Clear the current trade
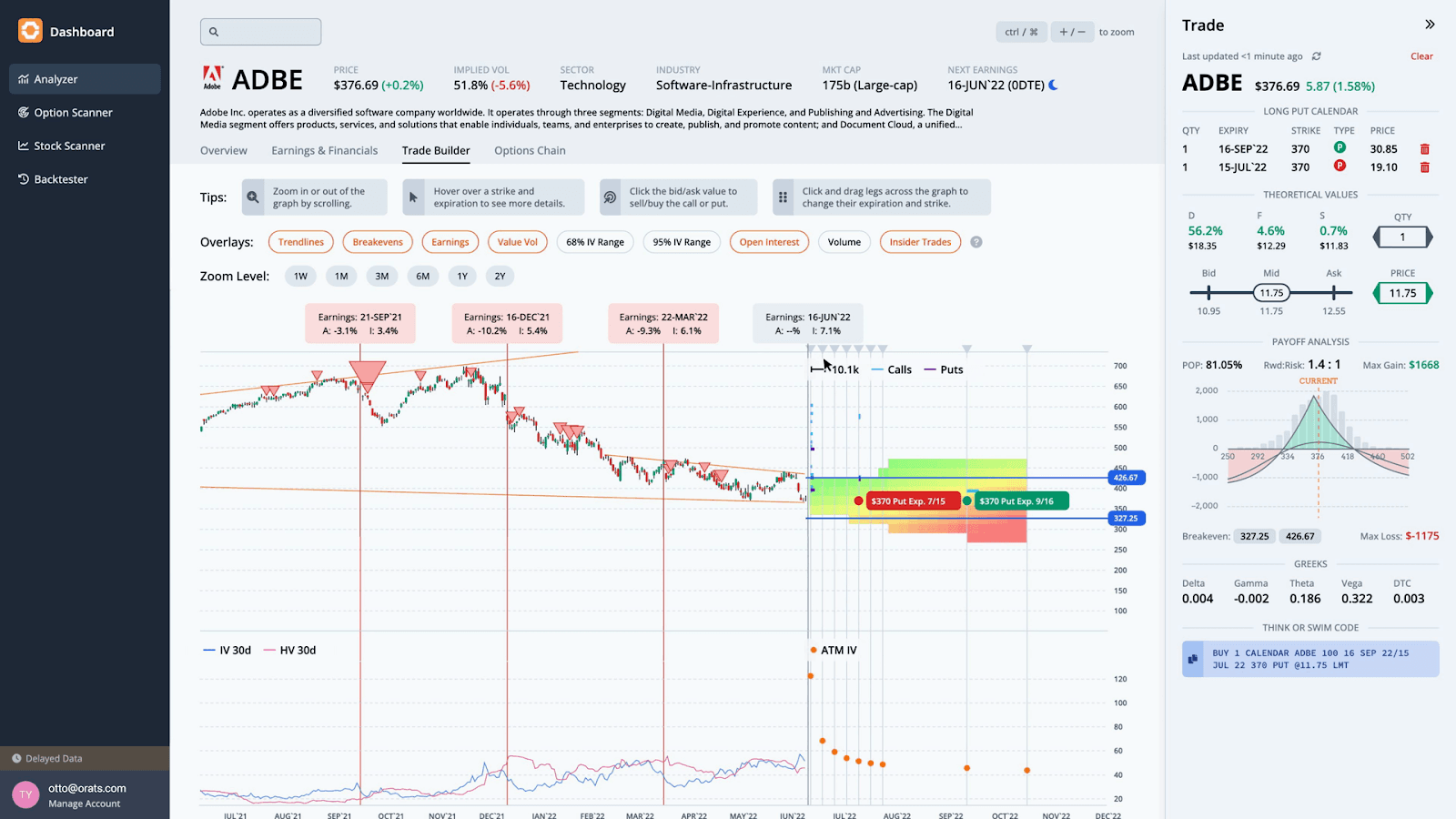1456x819 pixels. (x=1421, y=56)
